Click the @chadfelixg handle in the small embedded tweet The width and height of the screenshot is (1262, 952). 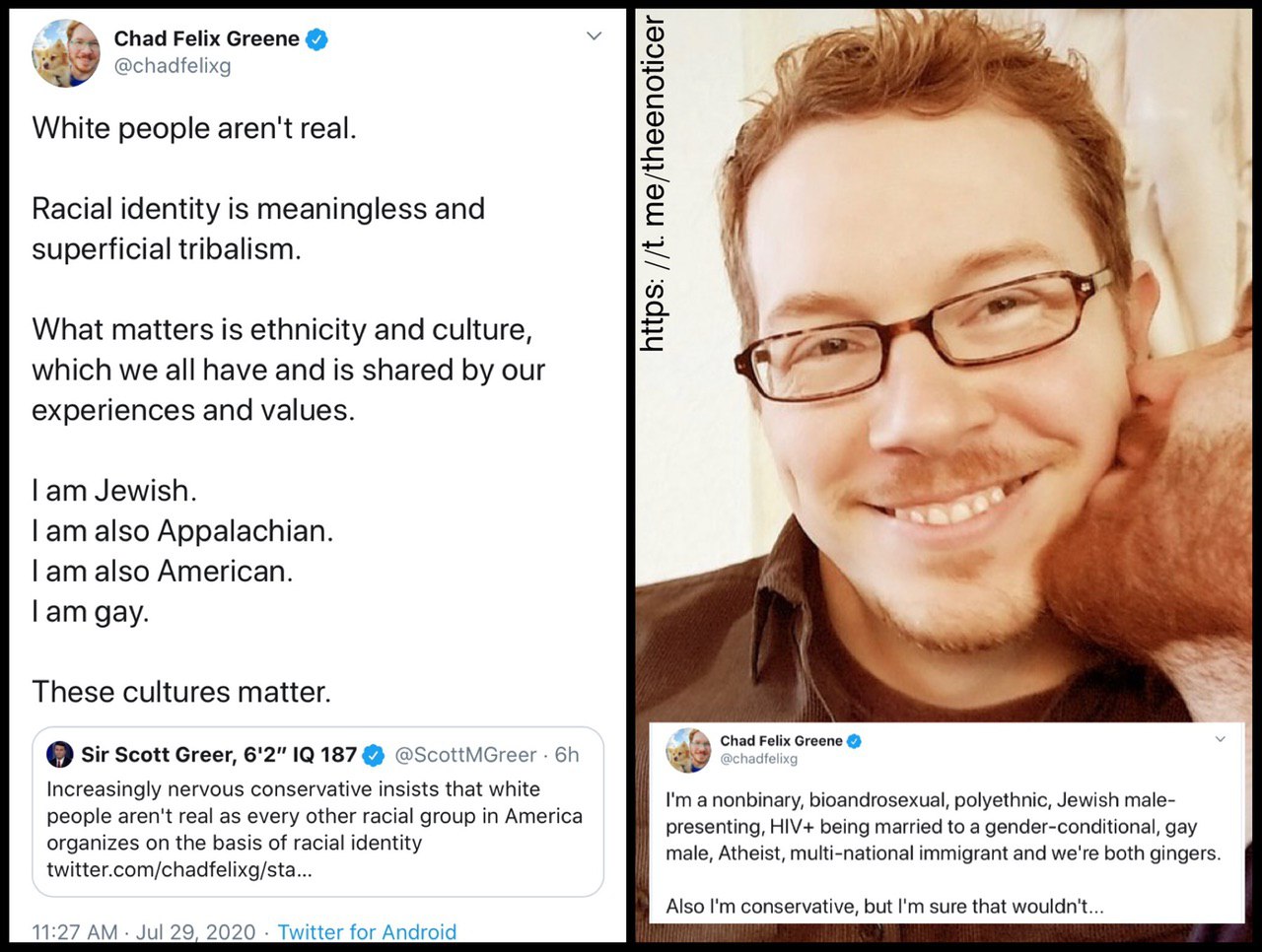pos(758,759)
